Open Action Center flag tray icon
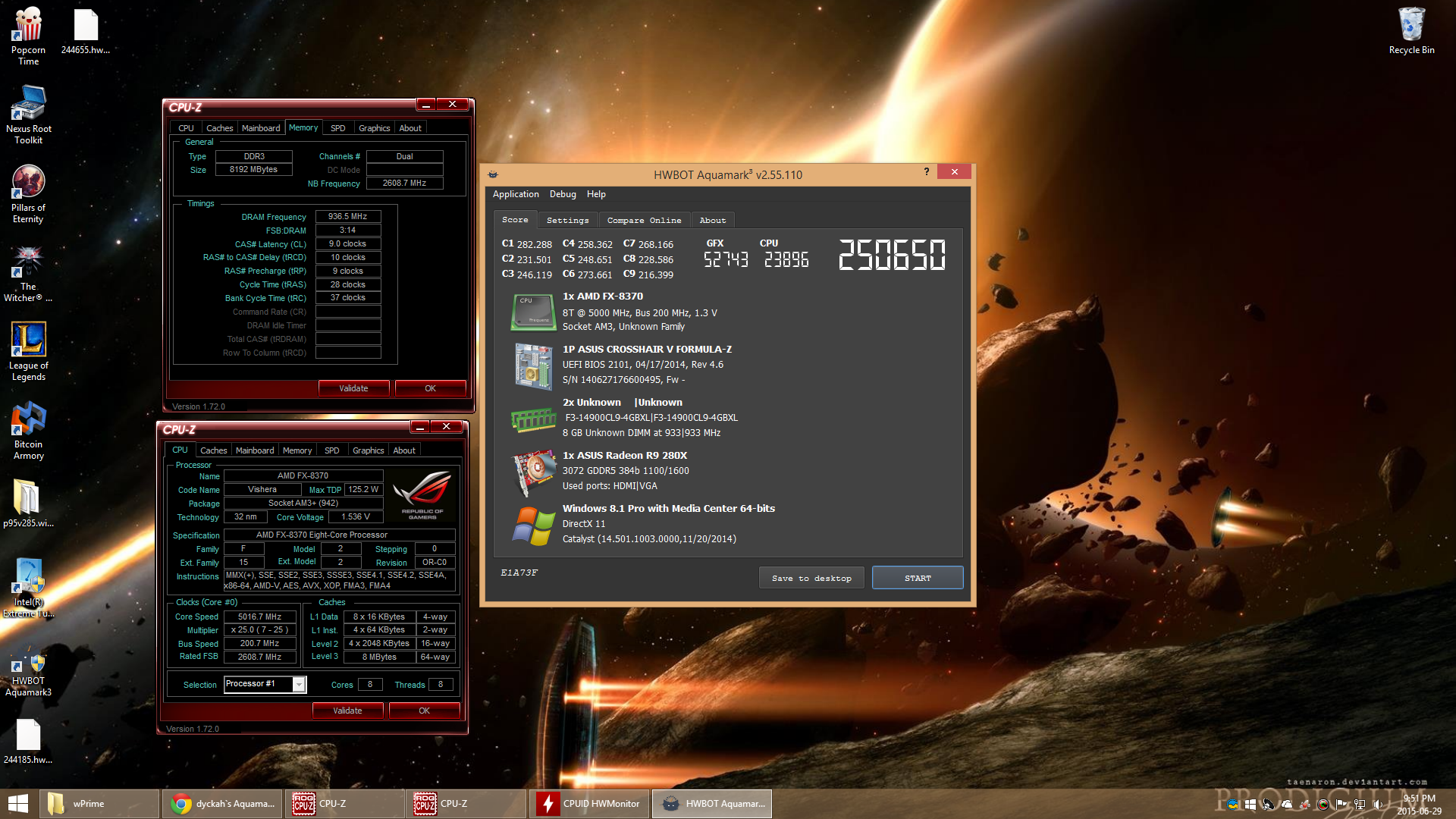Viewport: 1456px width, 819px height. click(1341, 805)
